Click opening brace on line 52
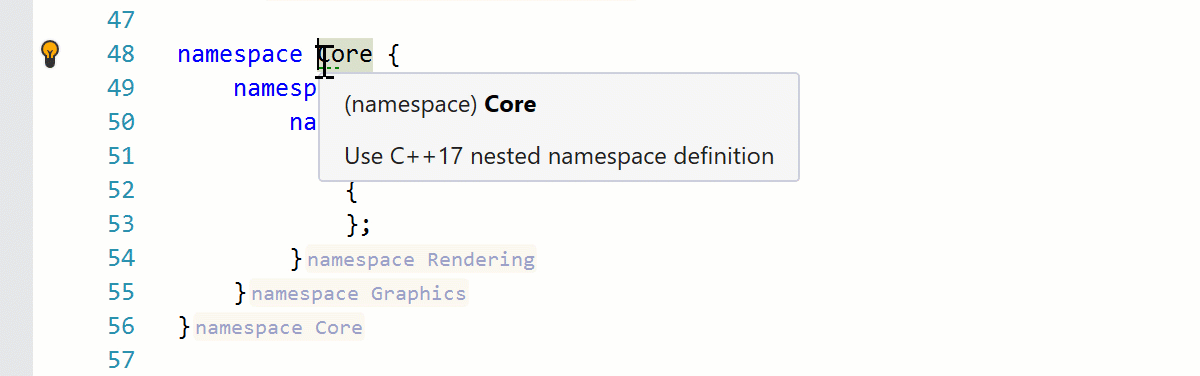The width and height of the screenshot is (1200, 376). 352,191
